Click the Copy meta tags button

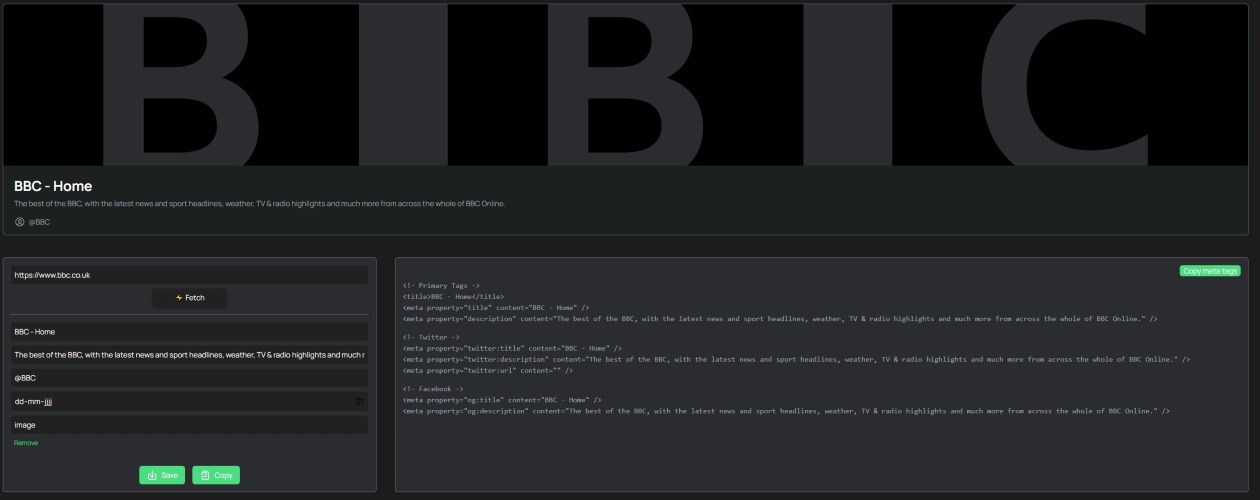point(1210,271)
